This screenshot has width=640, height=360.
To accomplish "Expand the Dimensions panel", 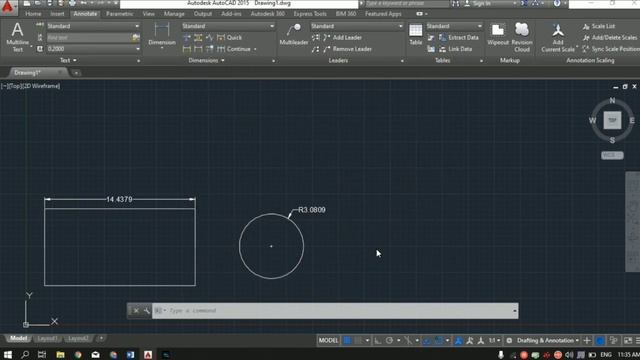I will pos(206,60).
